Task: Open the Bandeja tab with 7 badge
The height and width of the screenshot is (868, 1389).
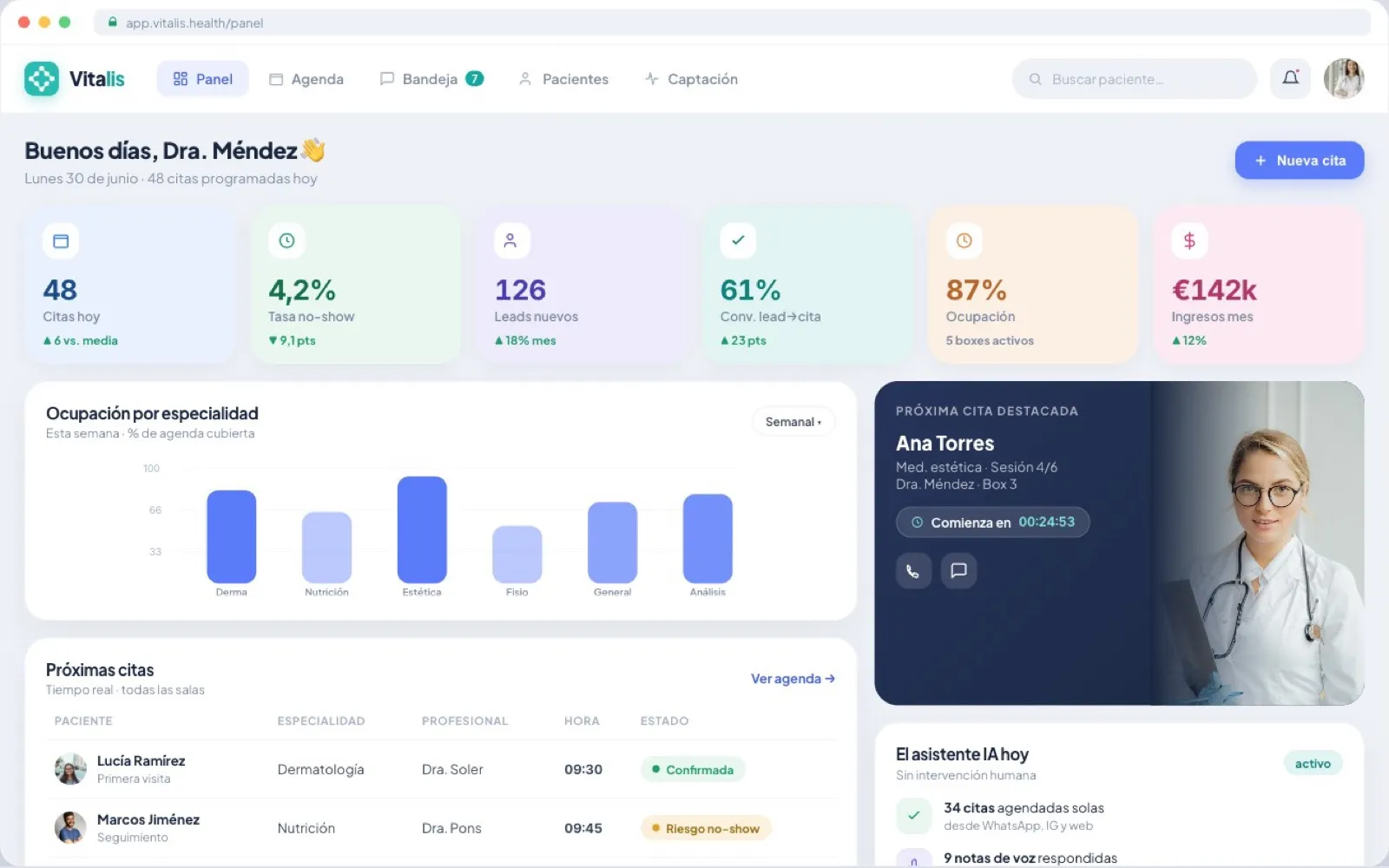Action: pos(431,79)
